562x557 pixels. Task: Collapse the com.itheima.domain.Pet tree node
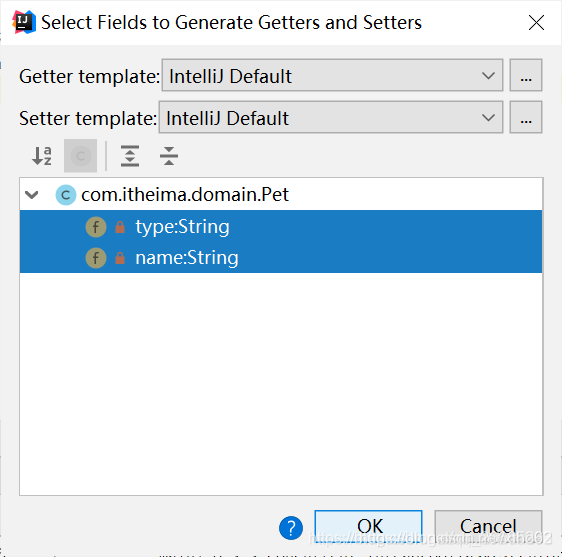(x=32, y=195)
